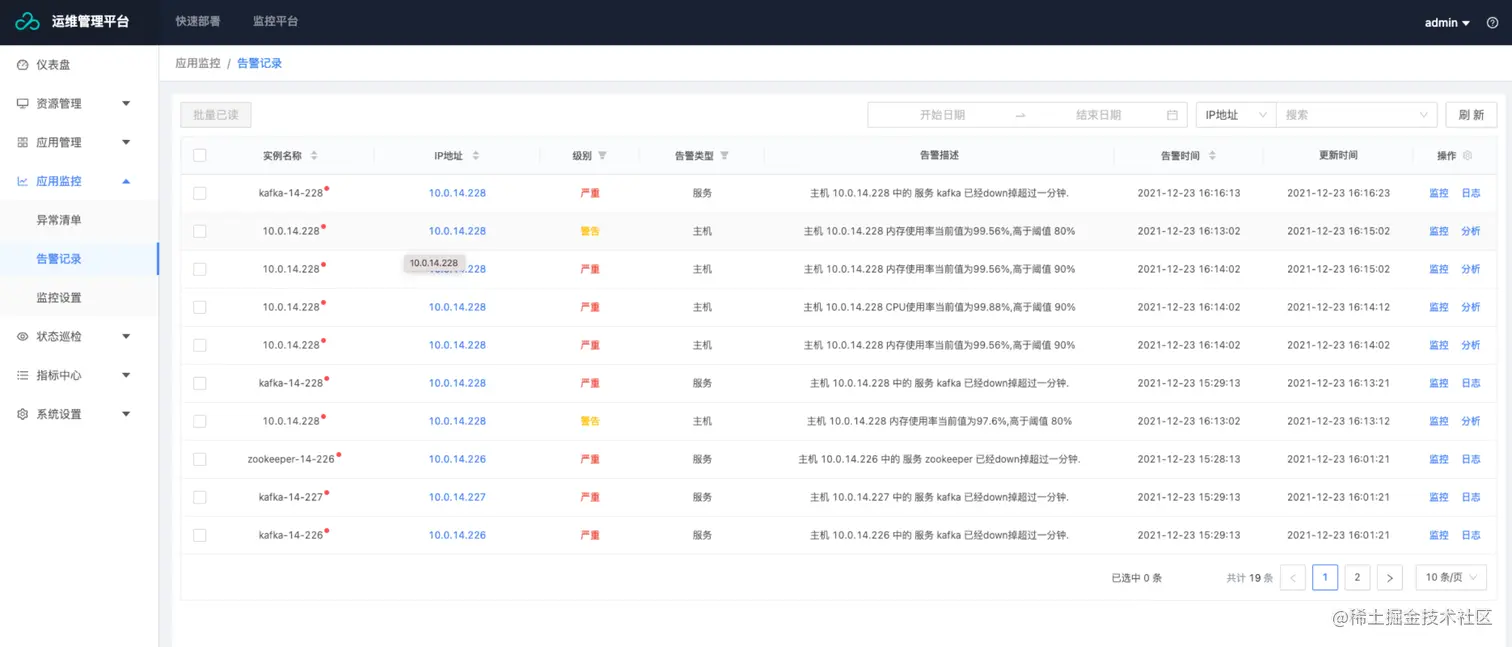Click the 应用监控 breadcrumb
This screenshot has height=647, width=1512.
point(198,63)
